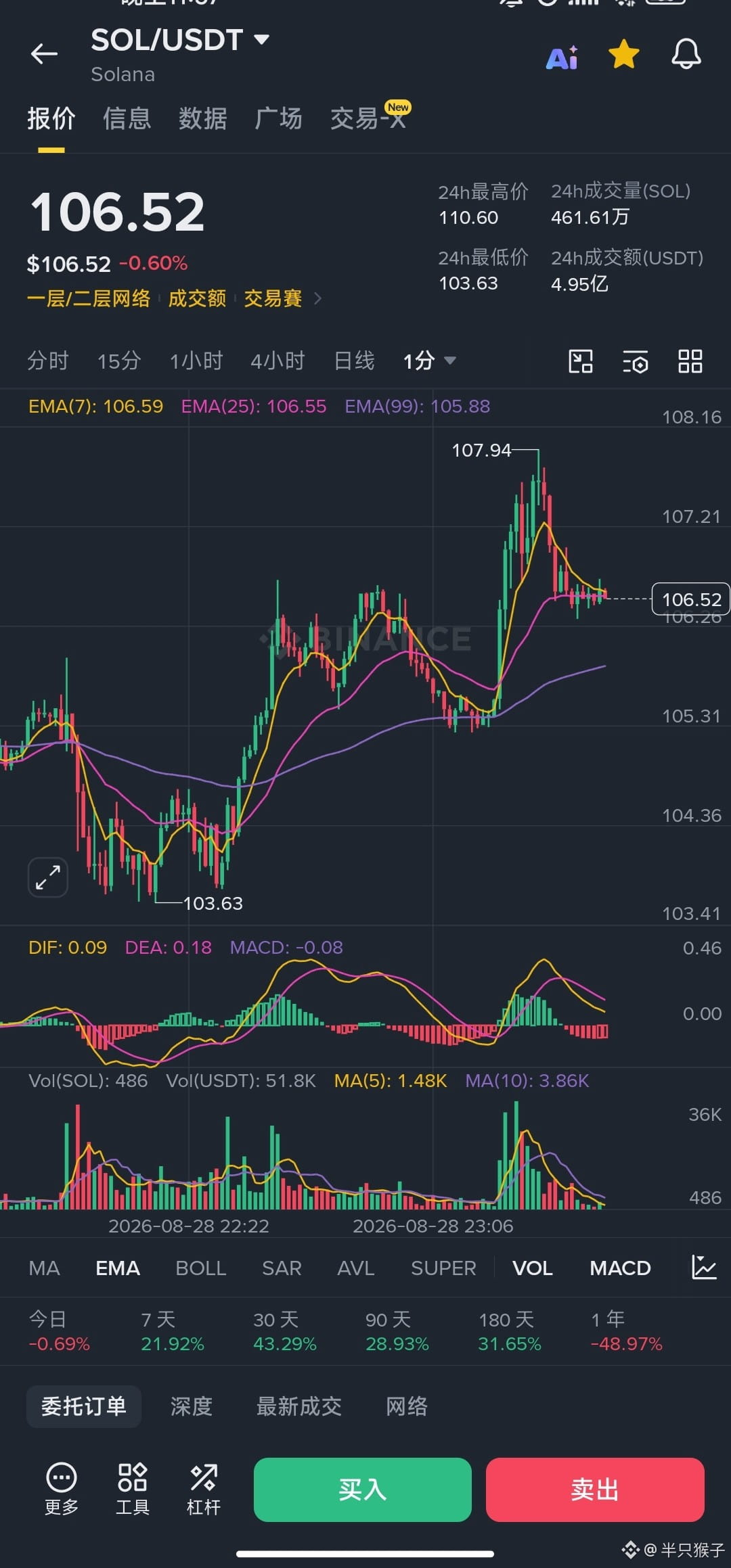Open the 更多 menu icon
The image size is (731, 1568).
[62, 1489]
